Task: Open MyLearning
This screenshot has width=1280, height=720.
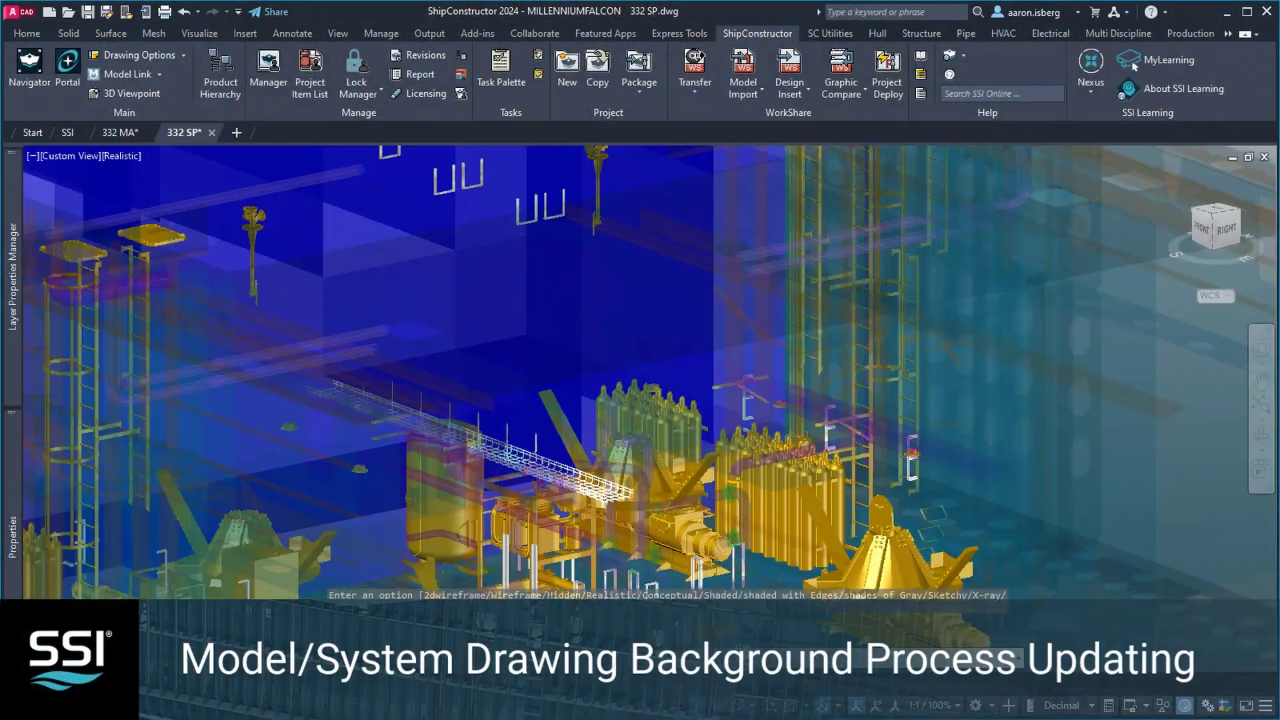Action: [1168, 60]
